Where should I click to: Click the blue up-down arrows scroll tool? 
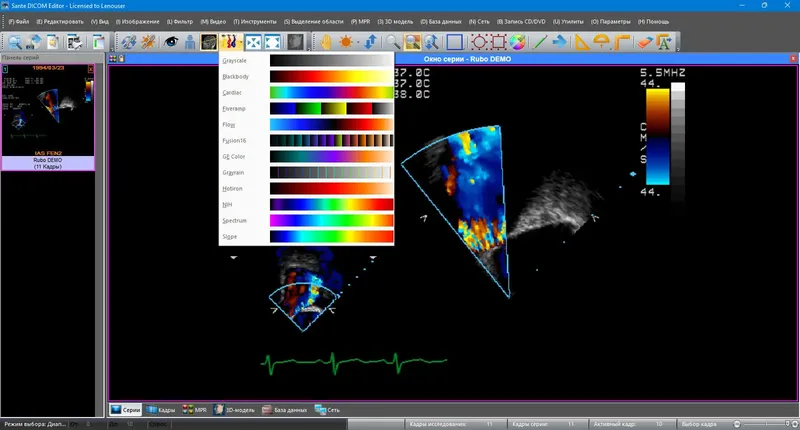point(370,42)
